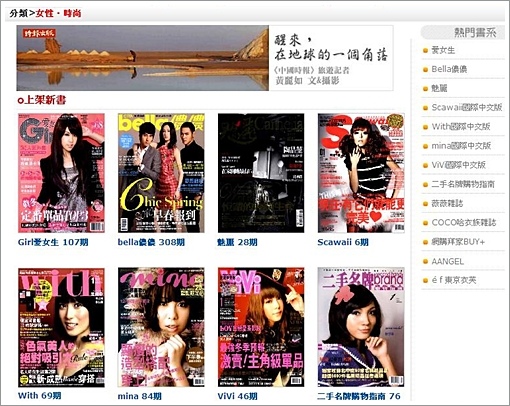The height and width of the screenshot is (406, 510).
Task: Click the orange bullet beside COCO哈衣族雜誌
Action: click(425, 223)
